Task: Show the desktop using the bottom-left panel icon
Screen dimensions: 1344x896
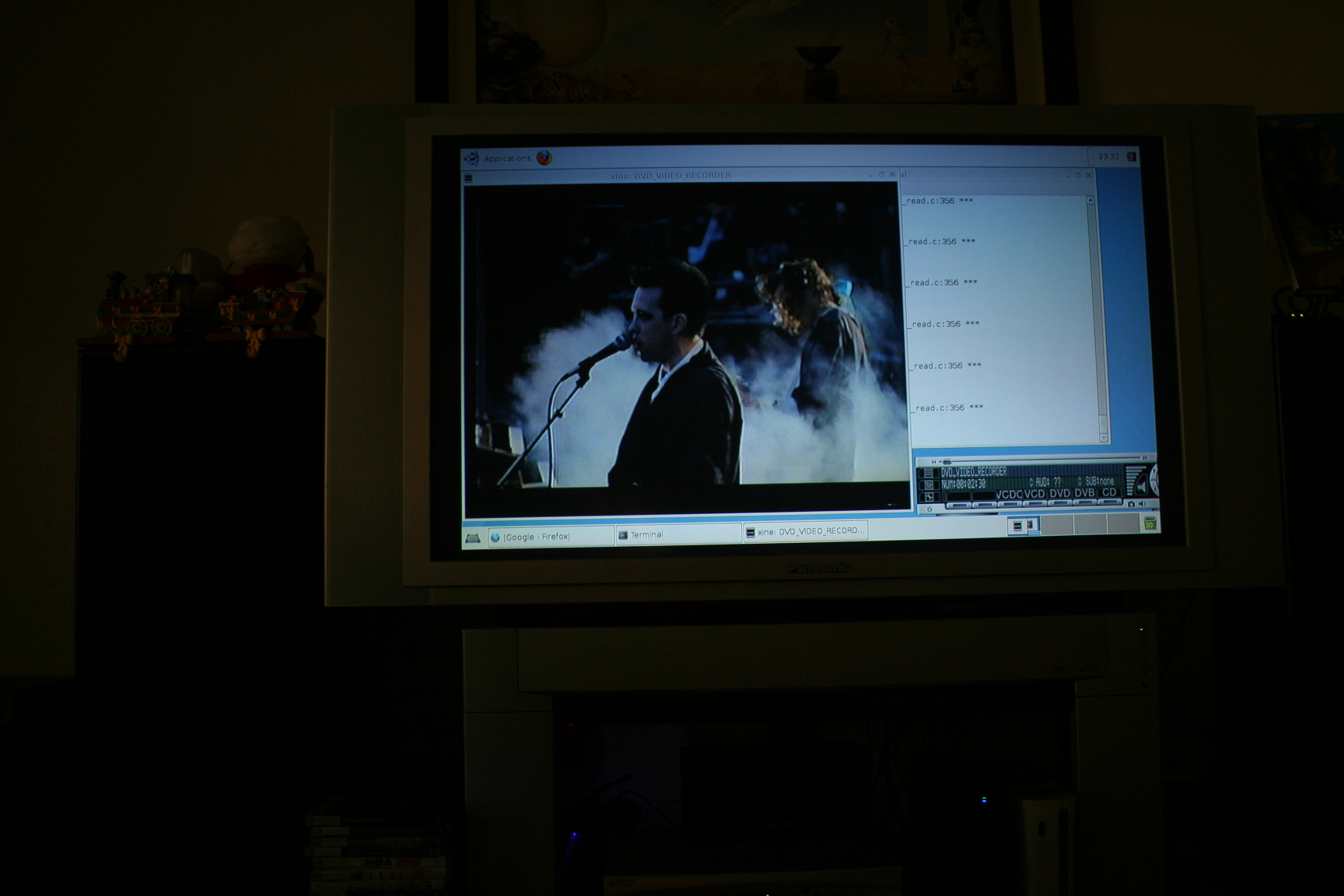Action: 473,537
